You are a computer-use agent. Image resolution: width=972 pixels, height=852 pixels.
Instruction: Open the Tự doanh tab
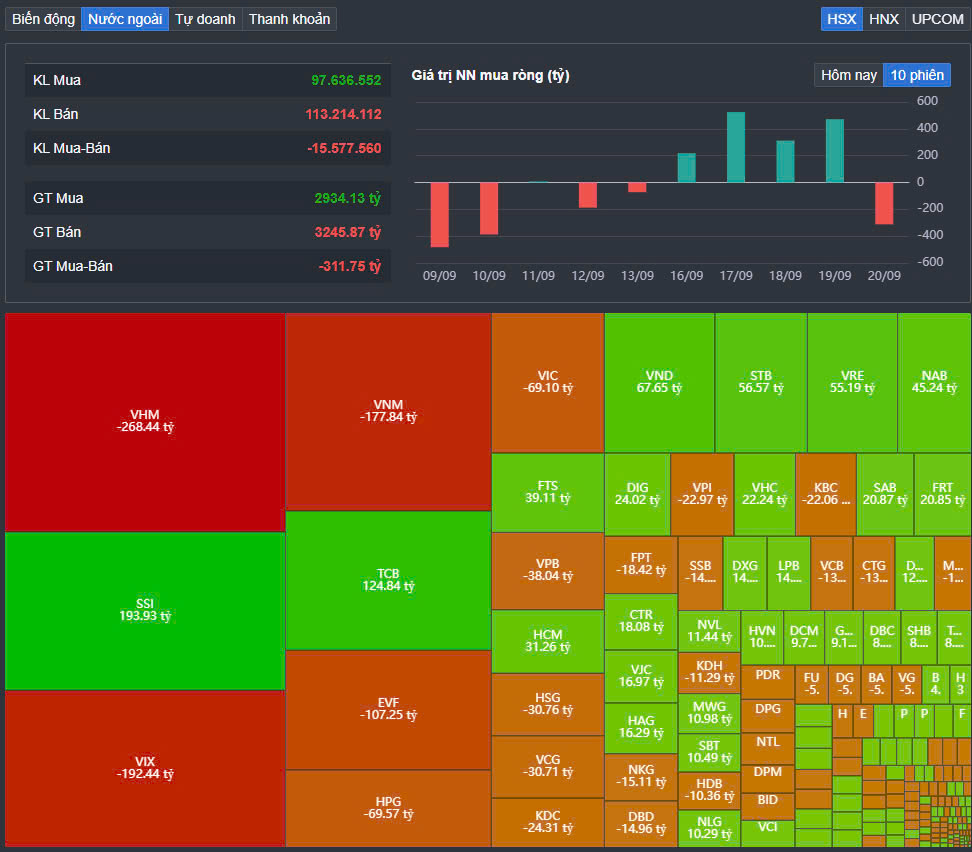point(205,19)
